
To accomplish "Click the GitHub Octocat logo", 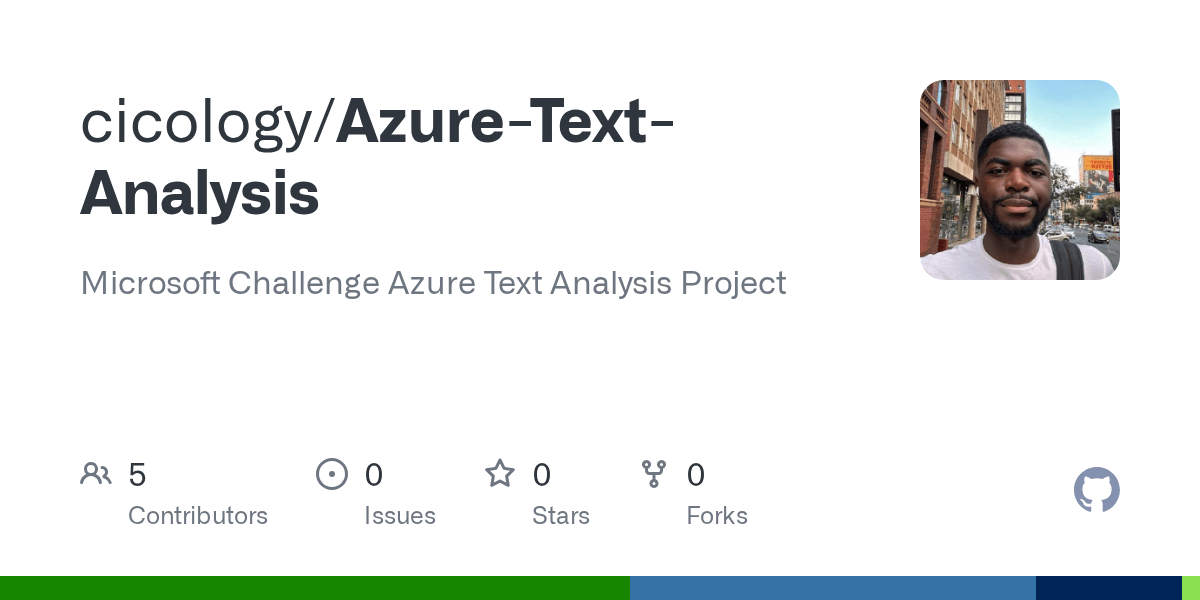I will click(1096, 490).
